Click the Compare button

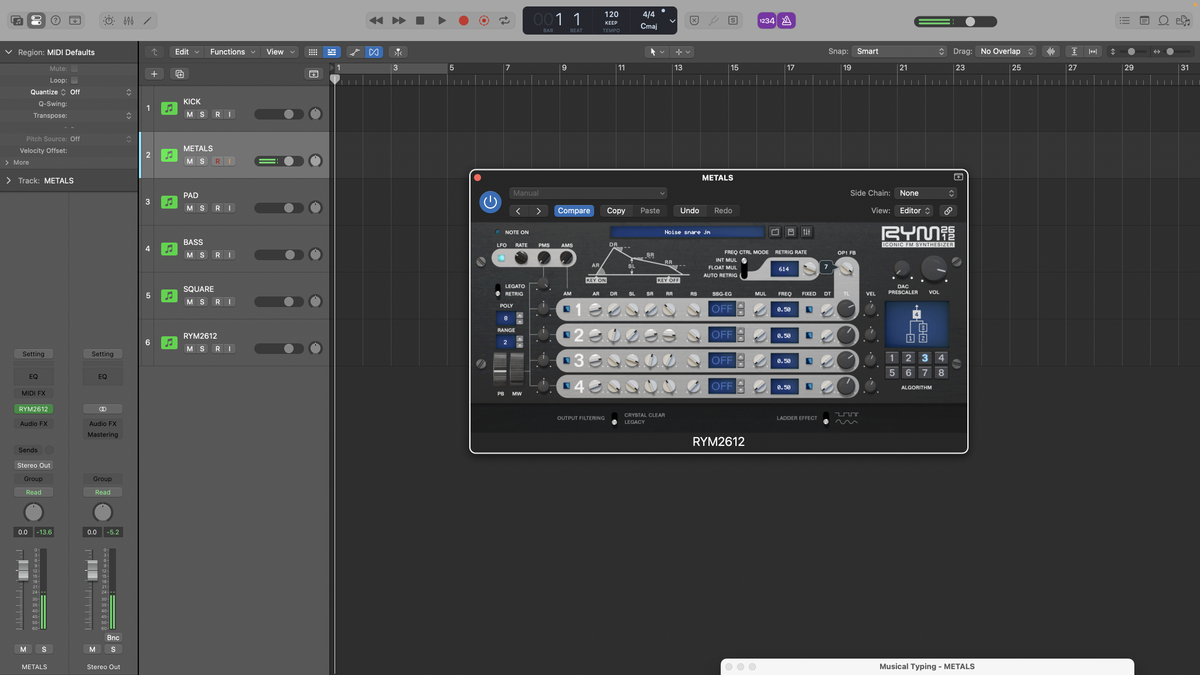(574, 211)
